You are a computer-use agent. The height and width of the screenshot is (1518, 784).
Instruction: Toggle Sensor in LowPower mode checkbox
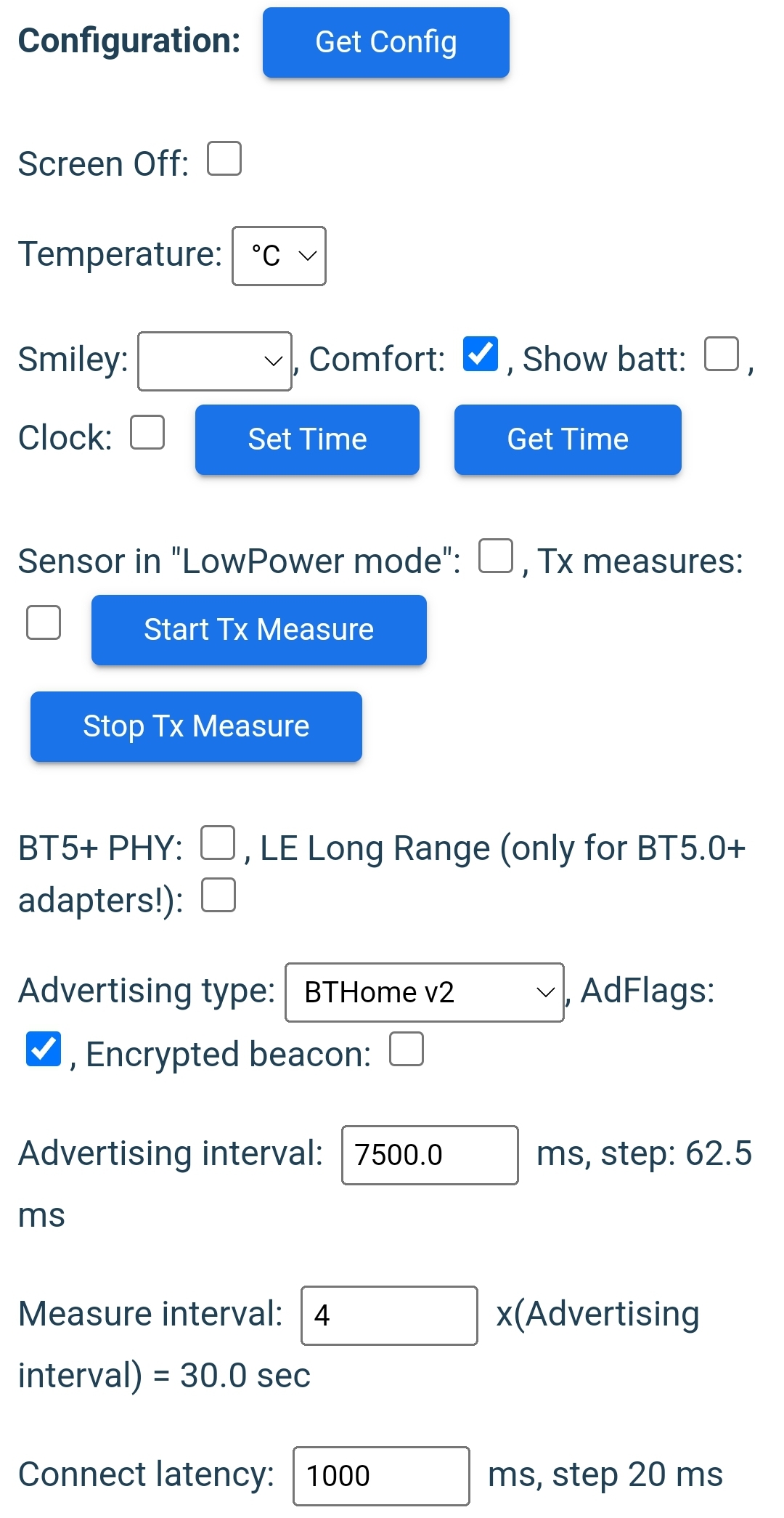pos(496,556)
